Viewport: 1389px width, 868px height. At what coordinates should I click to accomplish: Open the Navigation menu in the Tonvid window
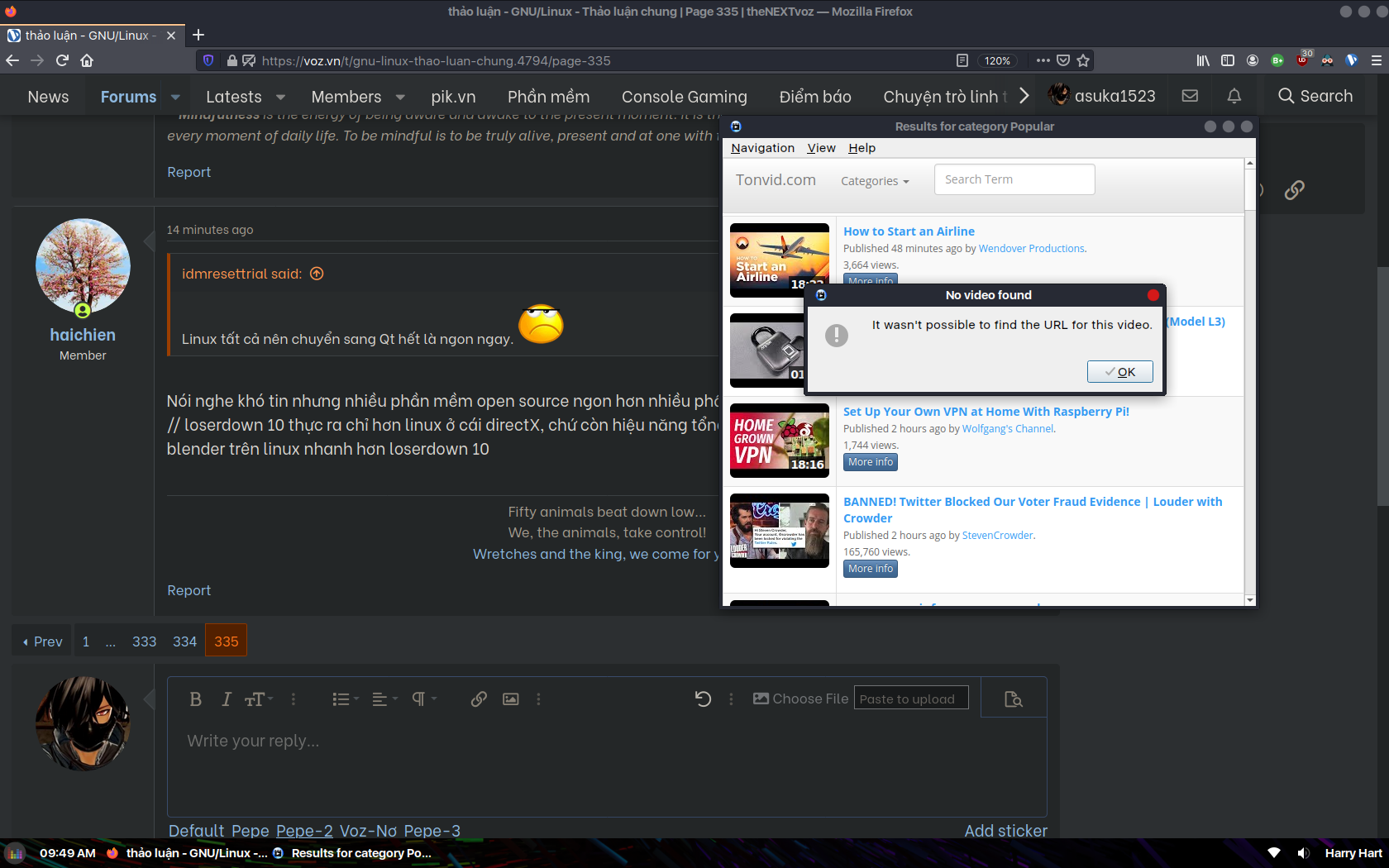coord(762,148)
